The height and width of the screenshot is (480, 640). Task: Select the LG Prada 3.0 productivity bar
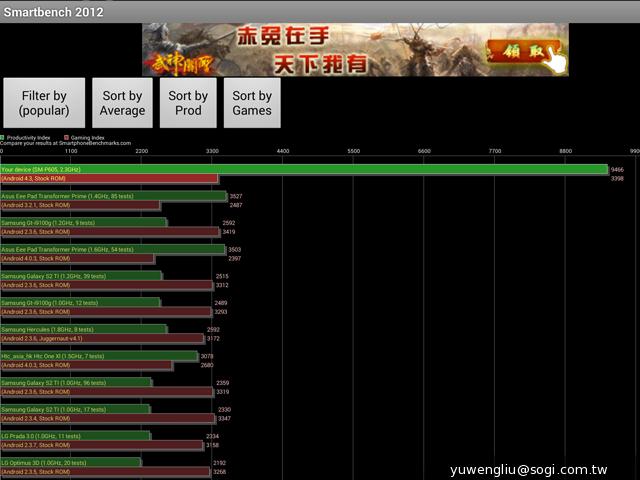(x=75, y=436)
